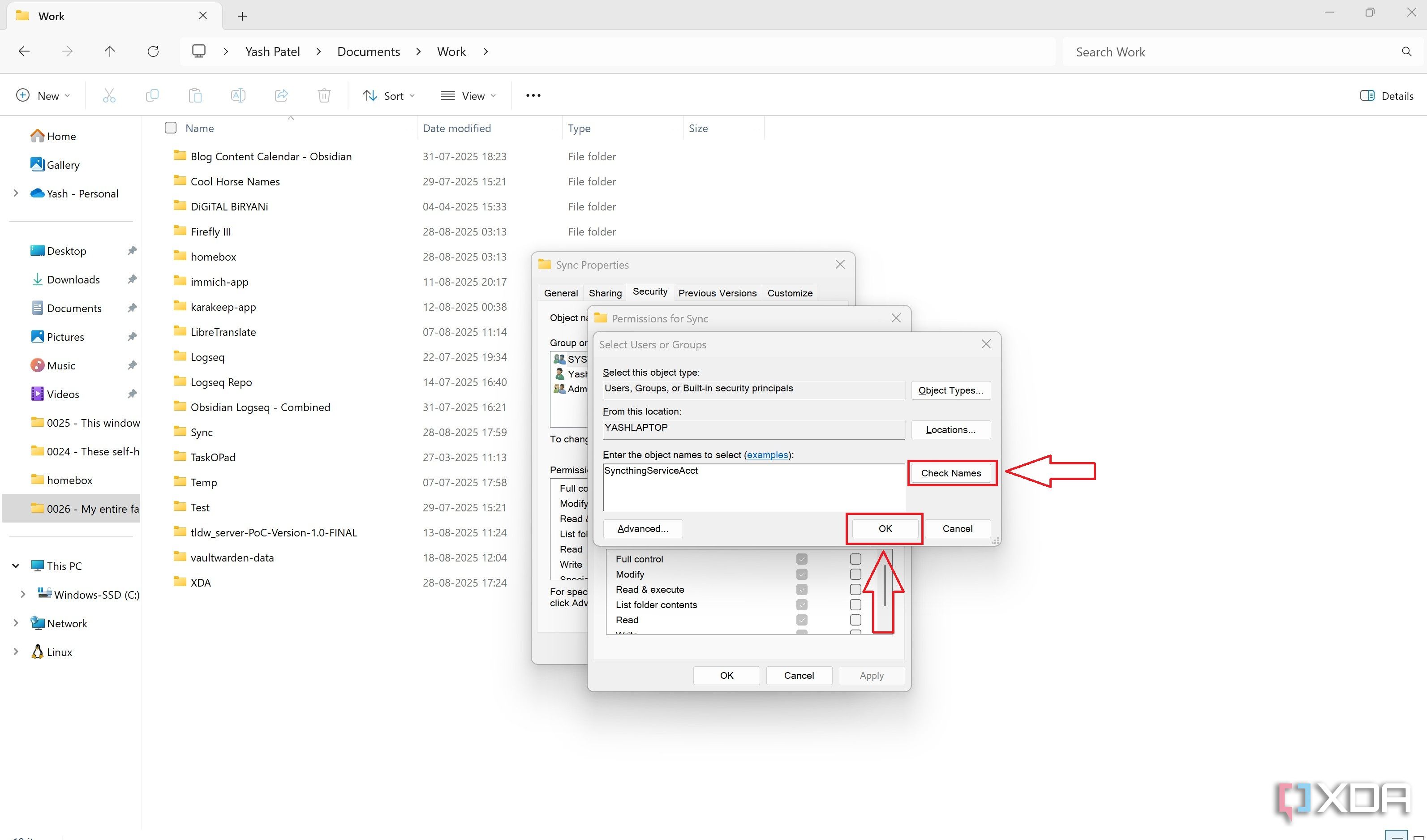Click the Cut icon in the toolbar
This screenshot has width=1427, height=840.
[109, 95]
